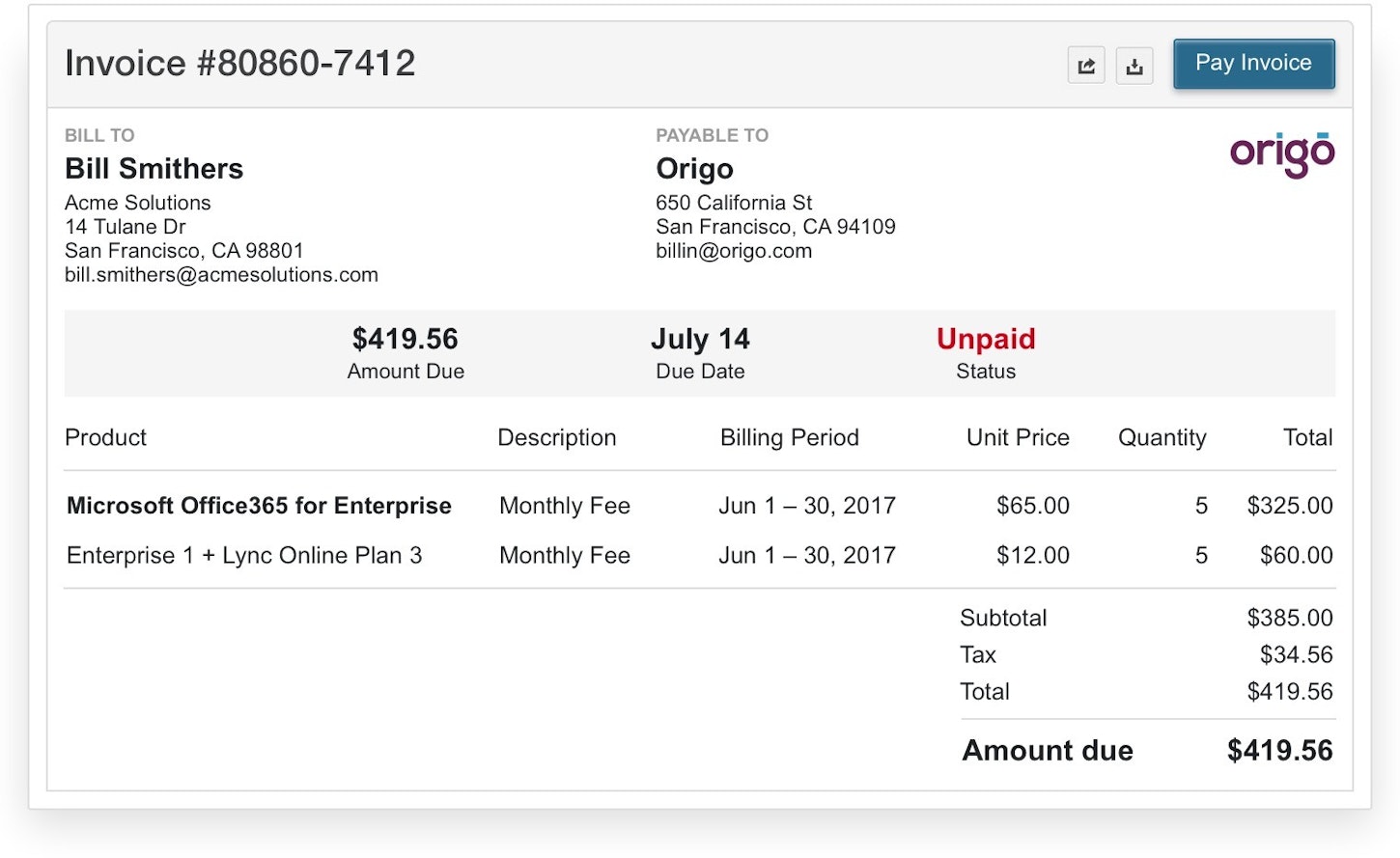Click the Invoice #80860-7412 title
This screenshot has height=858, width=1400.
pyautogui.click(x=239, y=64)
